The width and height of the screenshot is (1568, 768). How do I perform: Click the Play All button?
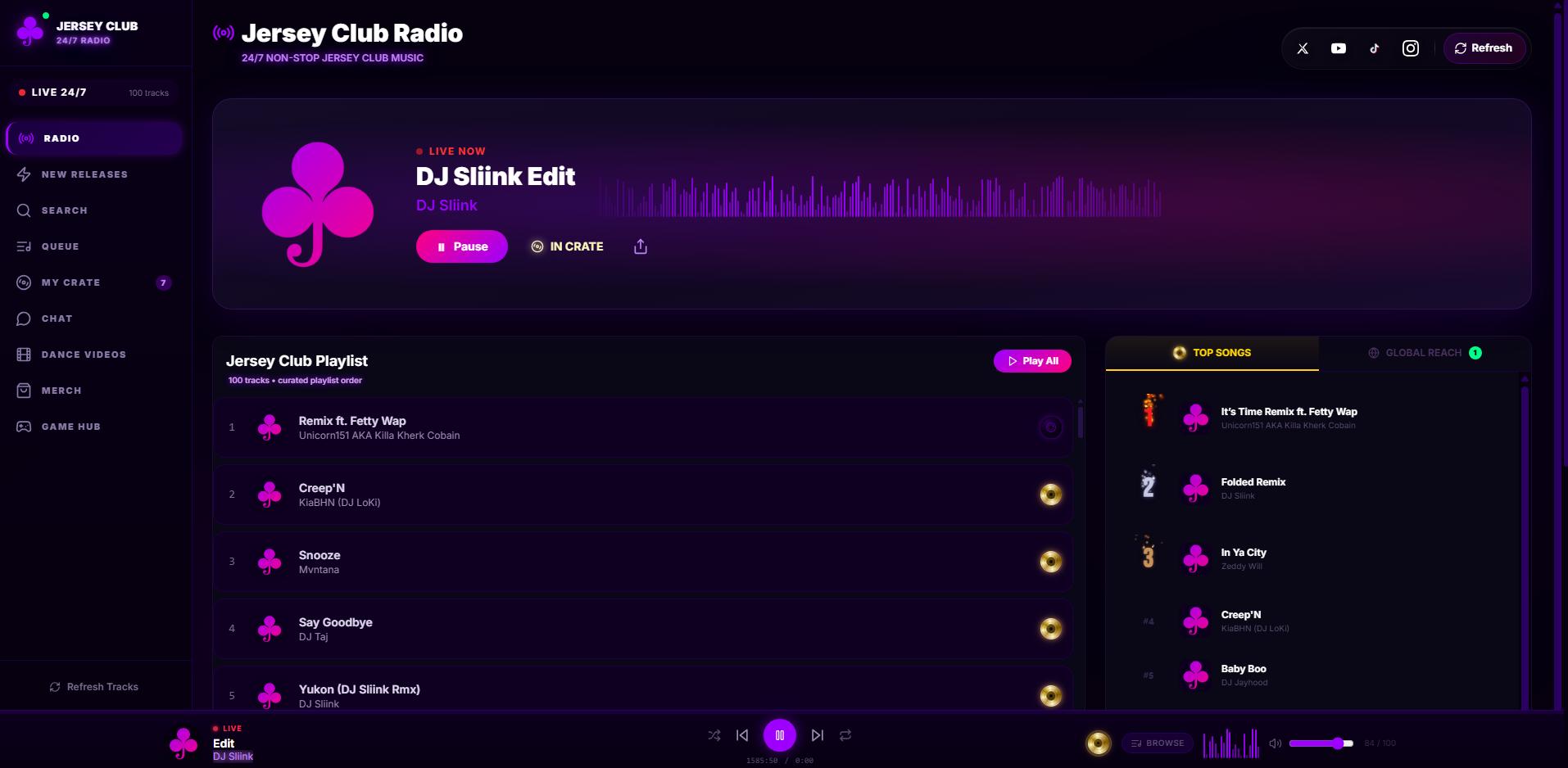point(1031,361)
